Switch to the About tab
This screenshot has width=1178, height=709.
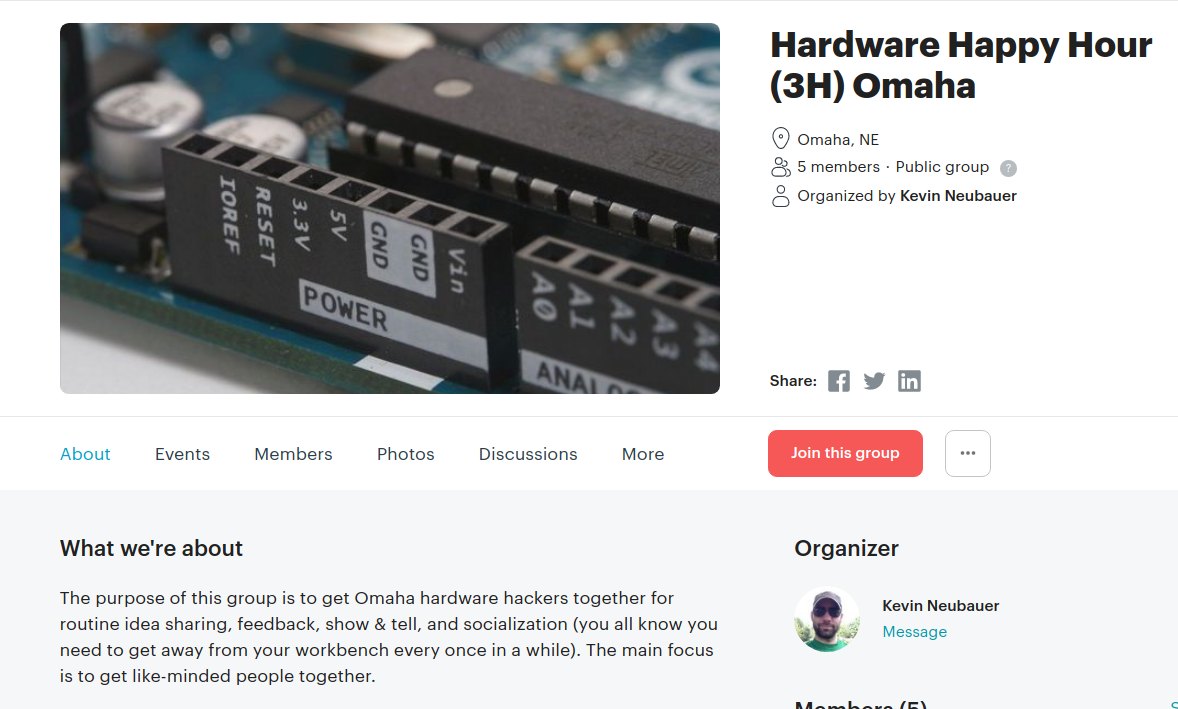[85, 454]
